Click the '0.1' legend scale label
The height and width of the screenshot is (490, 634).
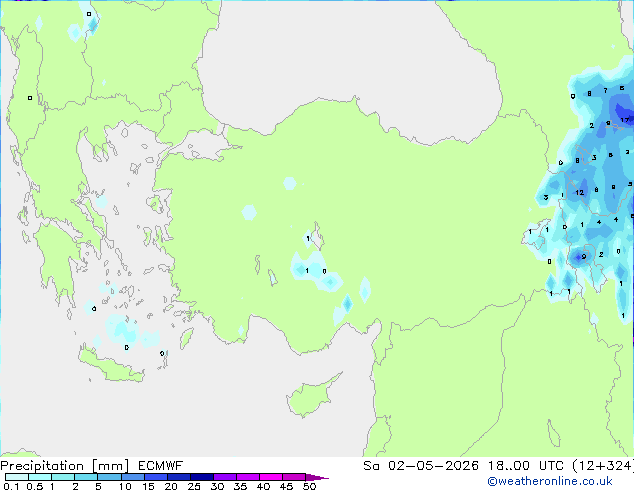click(11, 486)
